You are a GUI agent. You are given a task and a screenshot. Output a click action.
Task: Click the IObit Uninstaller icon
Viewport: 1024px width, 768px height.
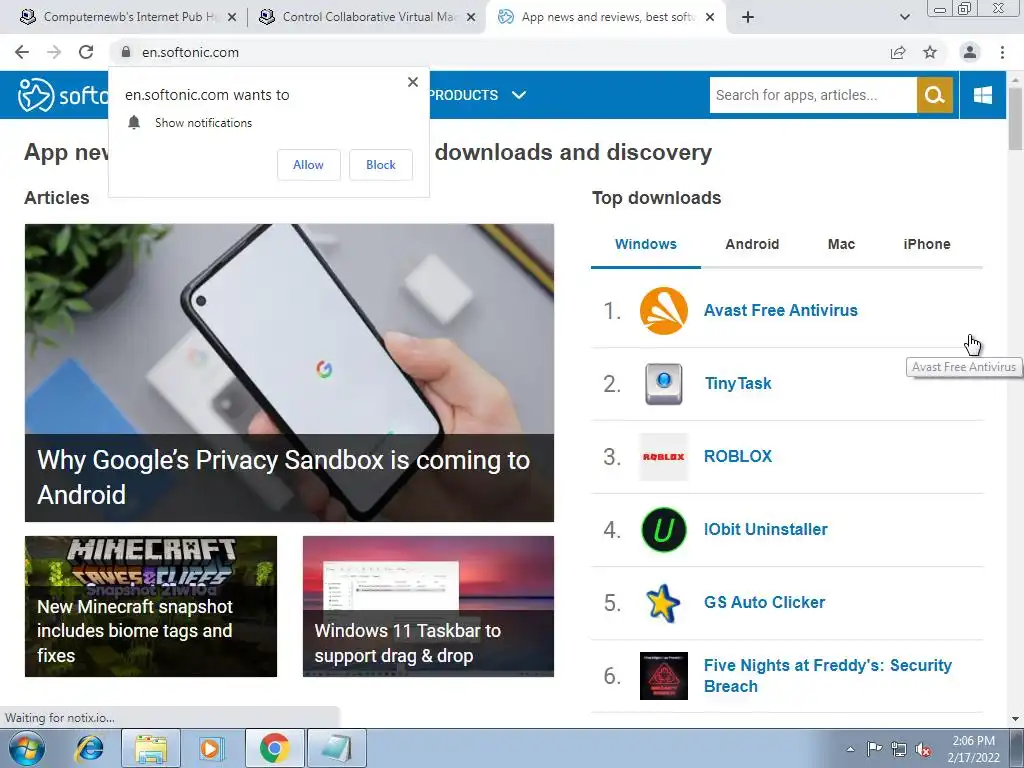664,530
